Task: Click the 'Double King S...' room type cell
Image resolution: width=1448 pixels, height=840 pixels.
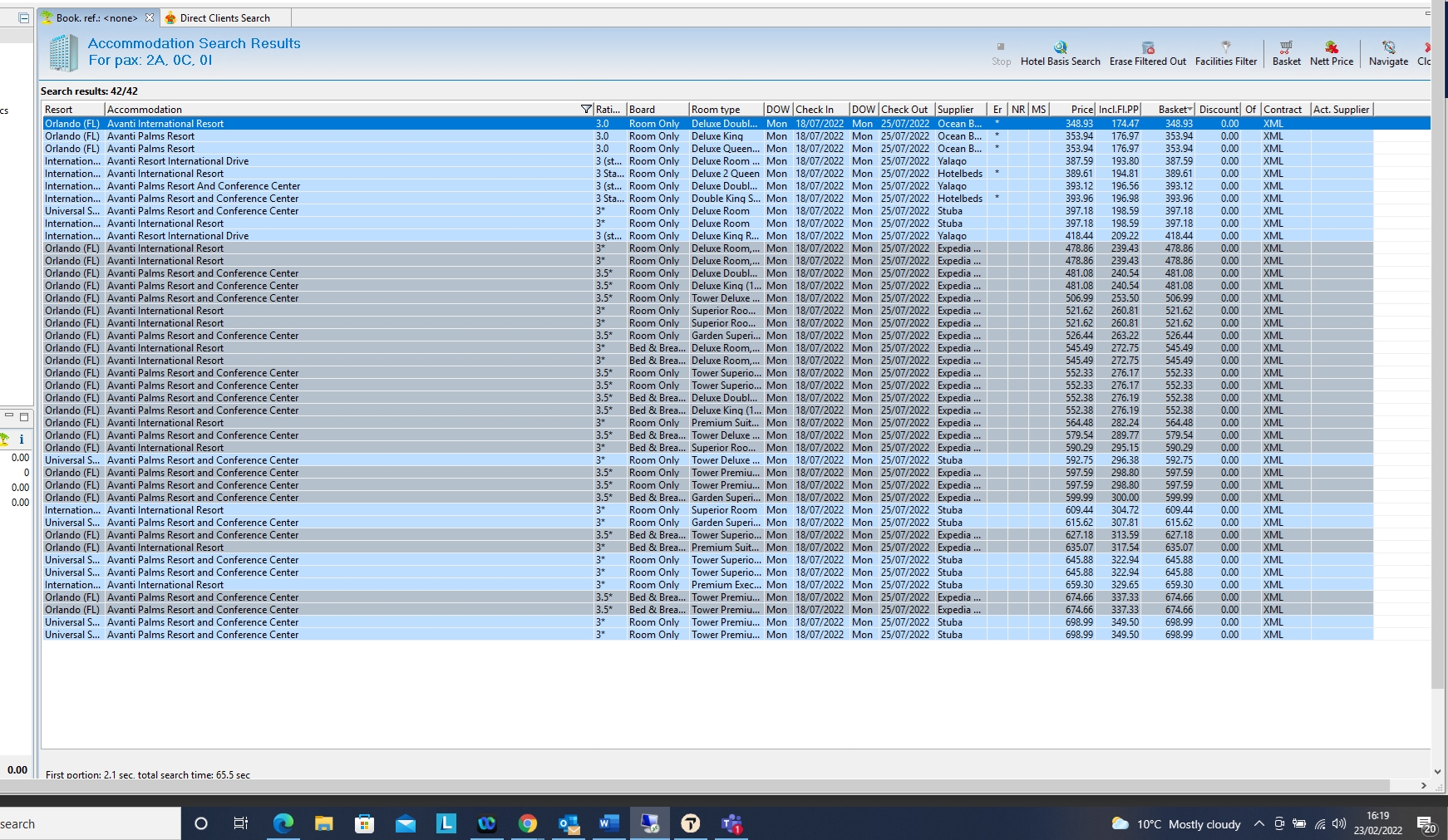Action: [726, 199]
